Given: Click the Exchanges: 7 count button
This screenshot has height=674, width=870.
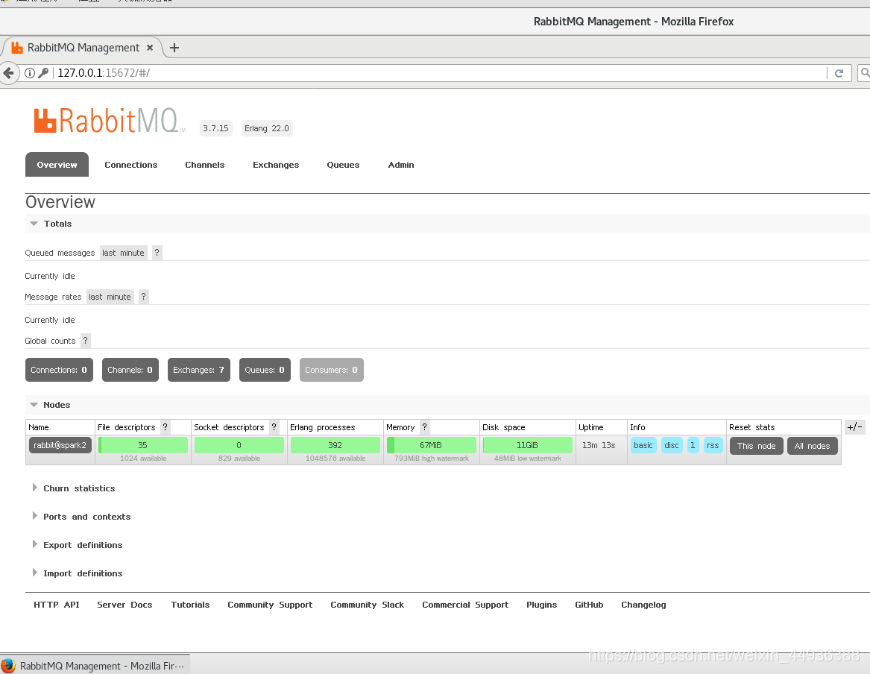Looking at the screenshot, I should pyautogui.click(x=199, y=370).
